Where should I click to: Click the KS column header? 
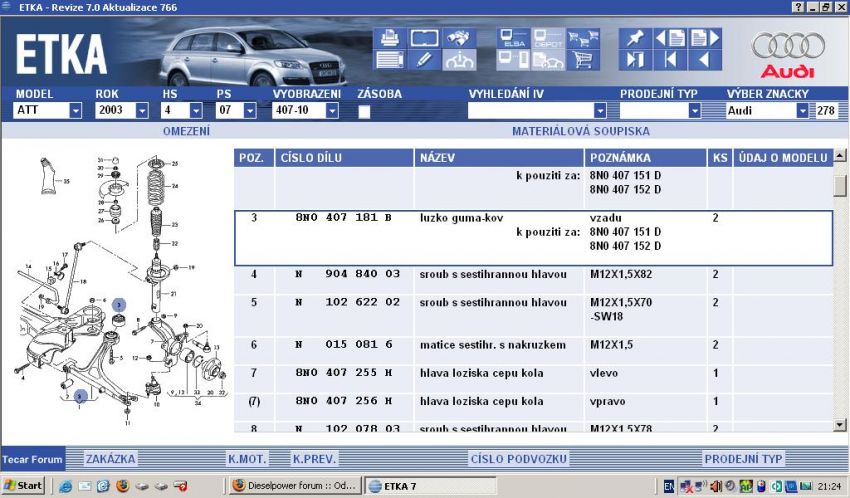click(x=720, y=158)
